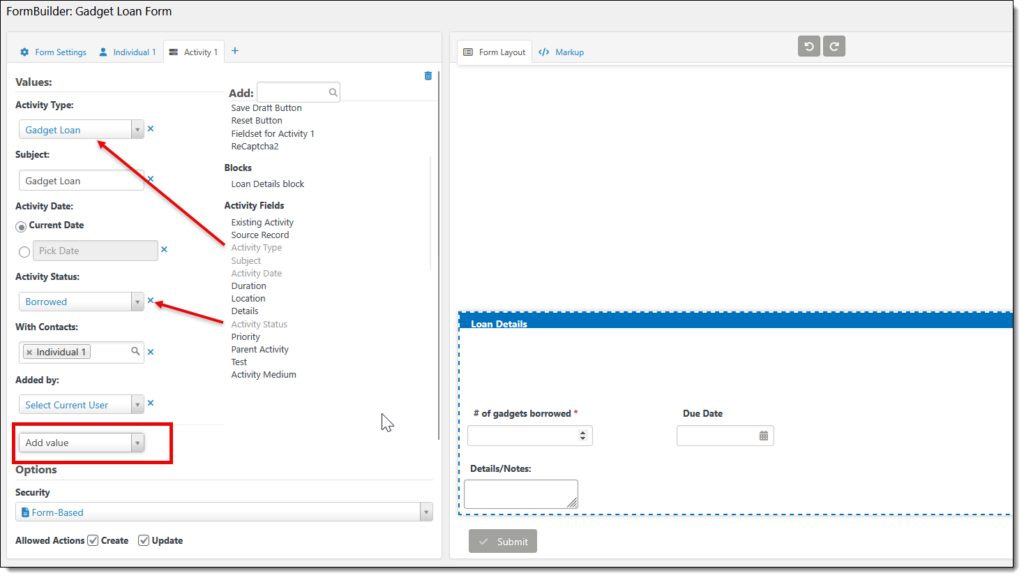Click the search icon in With Contacts field
Image resolution: width=1024 pixels, height=578 pixels.
point(135,351)
